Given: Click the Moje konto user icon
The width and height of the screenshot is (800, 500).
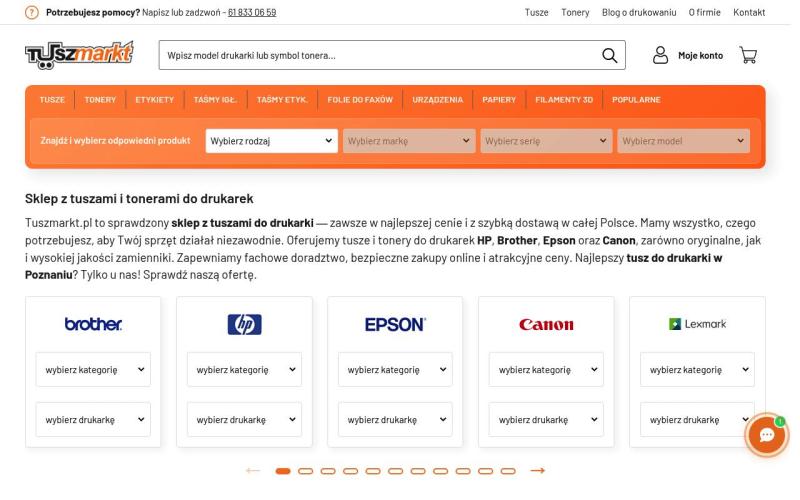Looking at the screenshot, I should [x=661, y=55].
